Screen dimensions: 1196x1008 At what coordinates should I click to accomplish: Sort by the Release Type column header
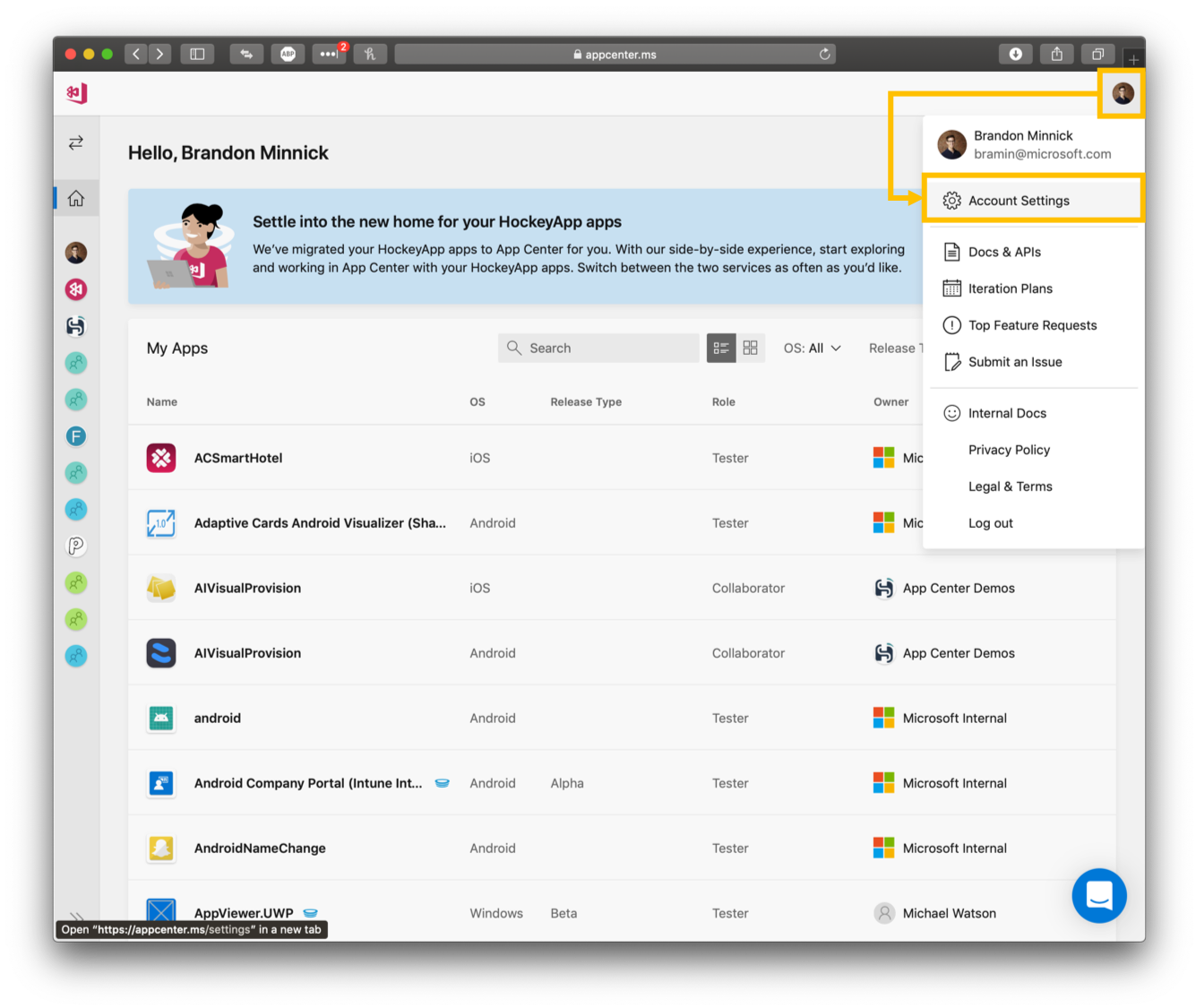pos(586,401)
